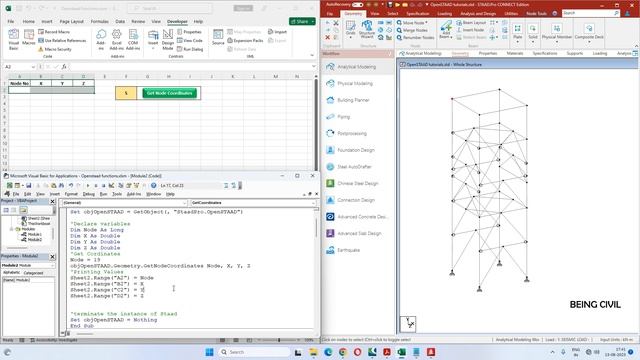Start Record Macro in Excel
This screenshot has height=360, width=640.
54,32
